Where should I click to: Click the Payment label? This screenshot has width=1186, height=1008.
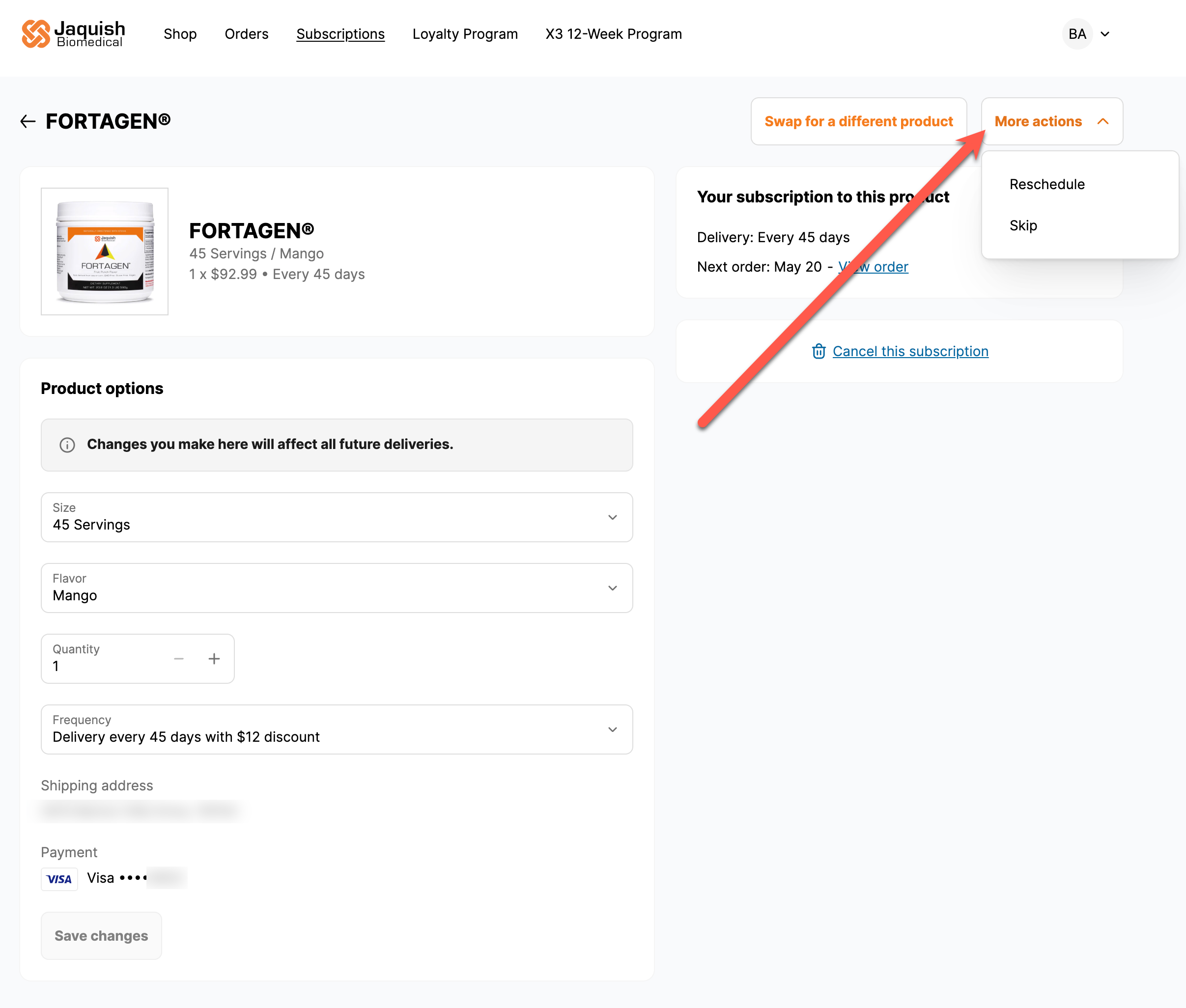[x=69, y=853]
